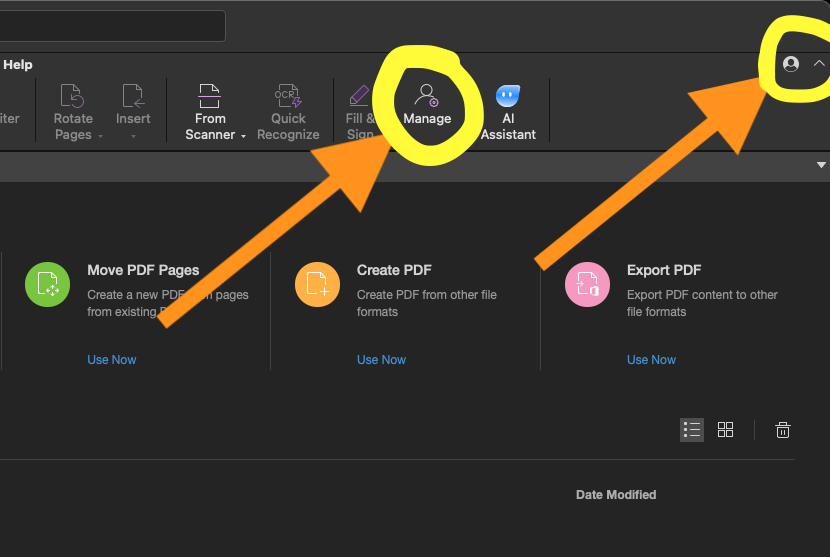Screen dimensions: 830x557
Task: Switch to grid thumbnail view
Action: coord(726,430)
